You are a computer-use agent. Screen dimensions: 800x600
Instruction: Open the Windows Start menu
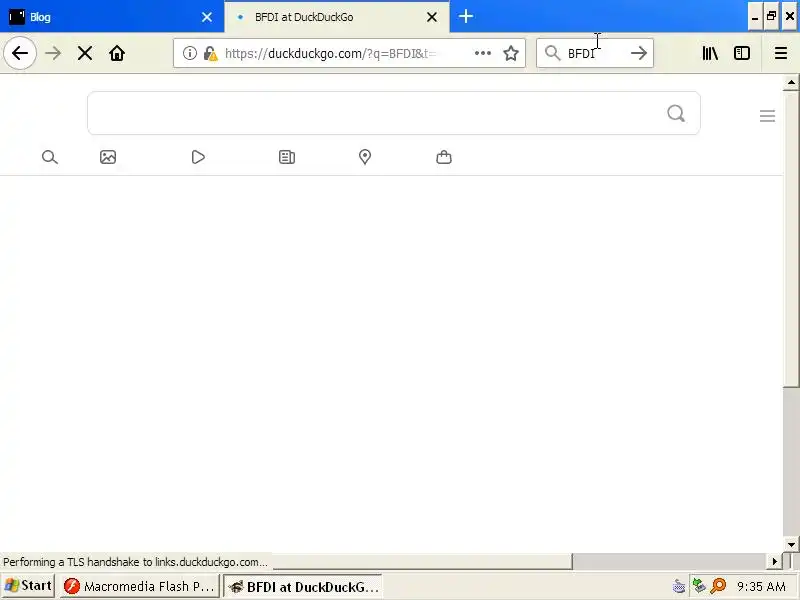point(28,586)
